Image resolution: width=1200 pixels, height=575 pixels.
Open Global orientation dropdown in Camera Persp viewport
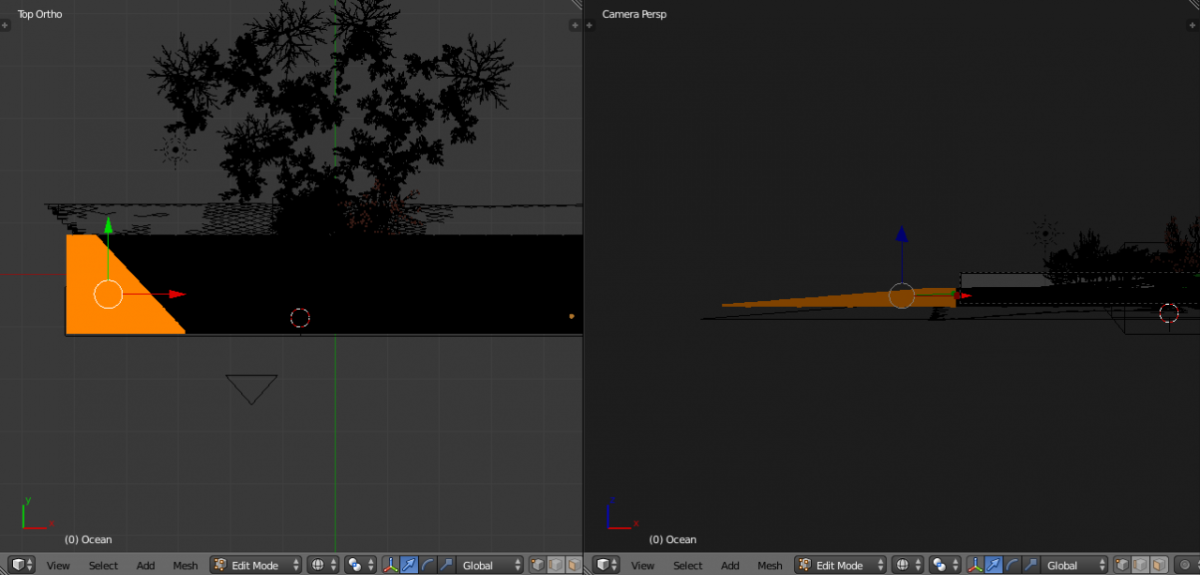[x=1076, y=565]
